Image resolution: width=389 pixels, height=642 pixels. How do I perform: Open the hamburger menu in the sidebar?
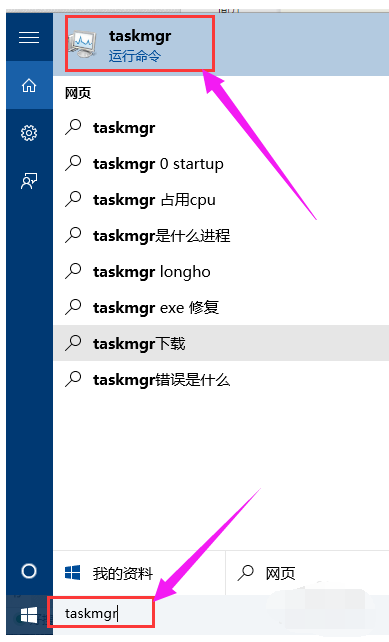[x=29, y=37]
